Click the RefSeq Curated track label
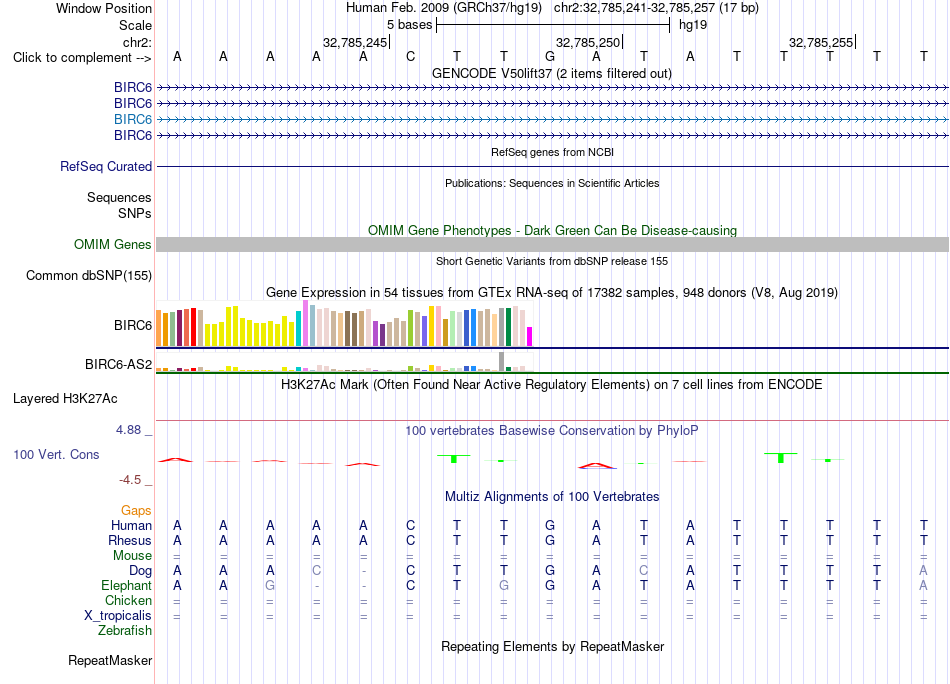 pos(106,166)
